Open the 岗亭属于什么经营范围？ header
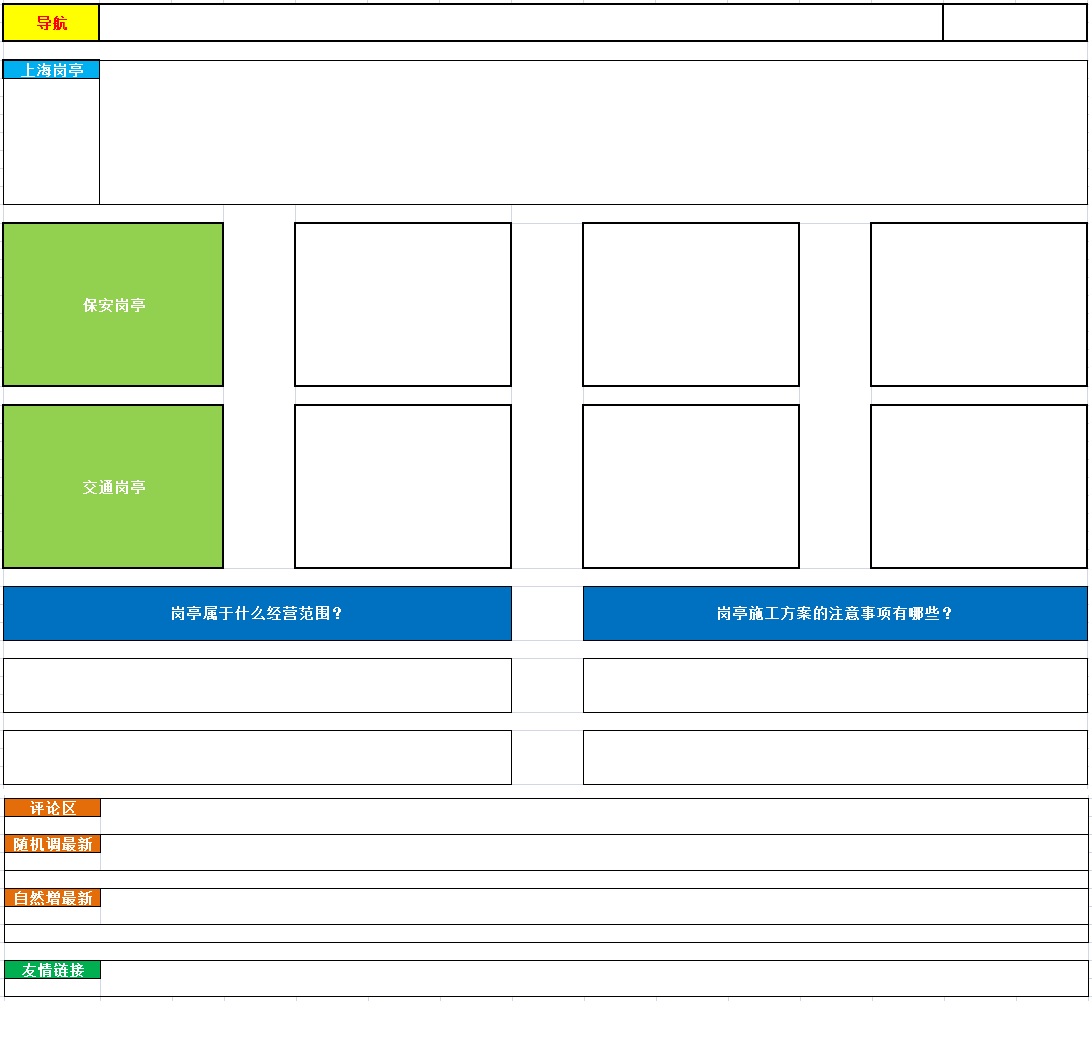Viewport: 1092px width, 1040px height. pyautogui.click(x=257, y=613)
